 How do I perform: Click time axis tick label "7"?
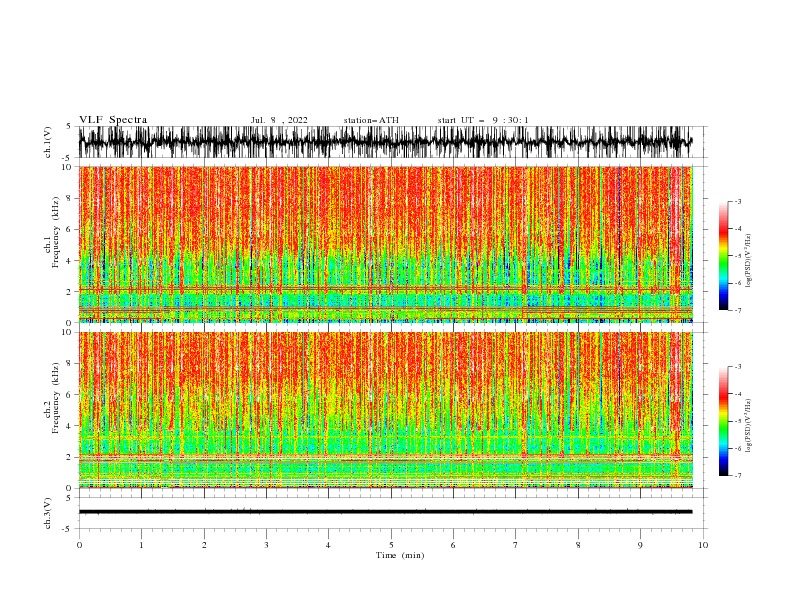516,545
